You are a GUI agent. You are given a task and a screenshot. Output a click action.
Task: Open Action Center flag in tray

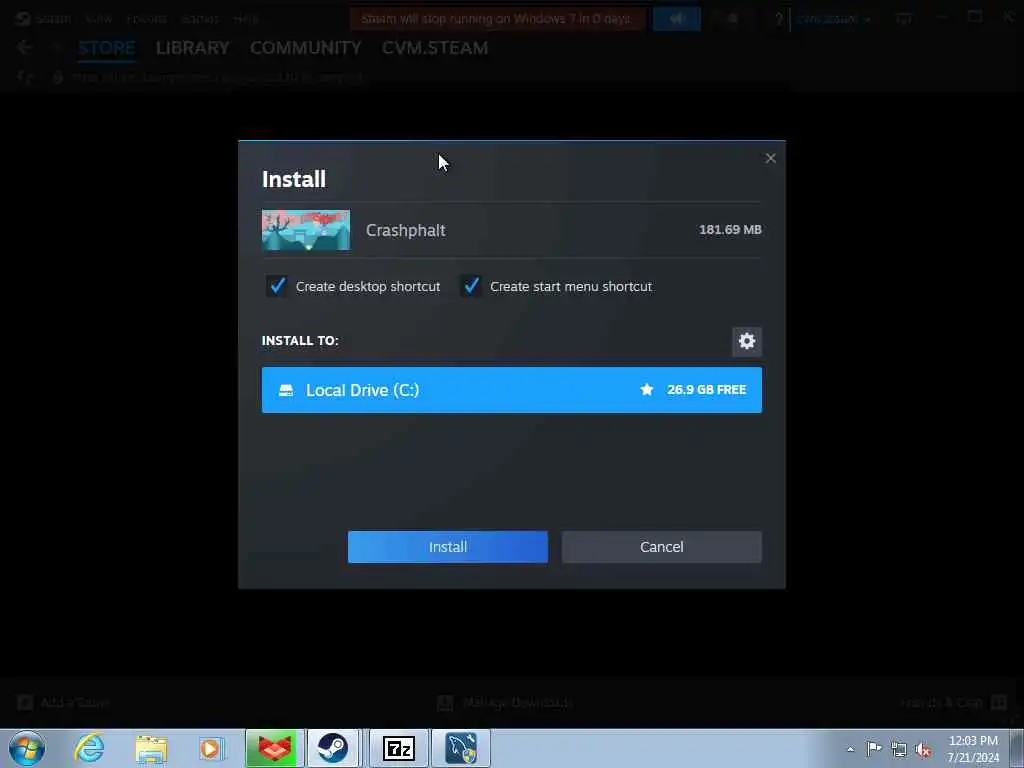[874, 748]
